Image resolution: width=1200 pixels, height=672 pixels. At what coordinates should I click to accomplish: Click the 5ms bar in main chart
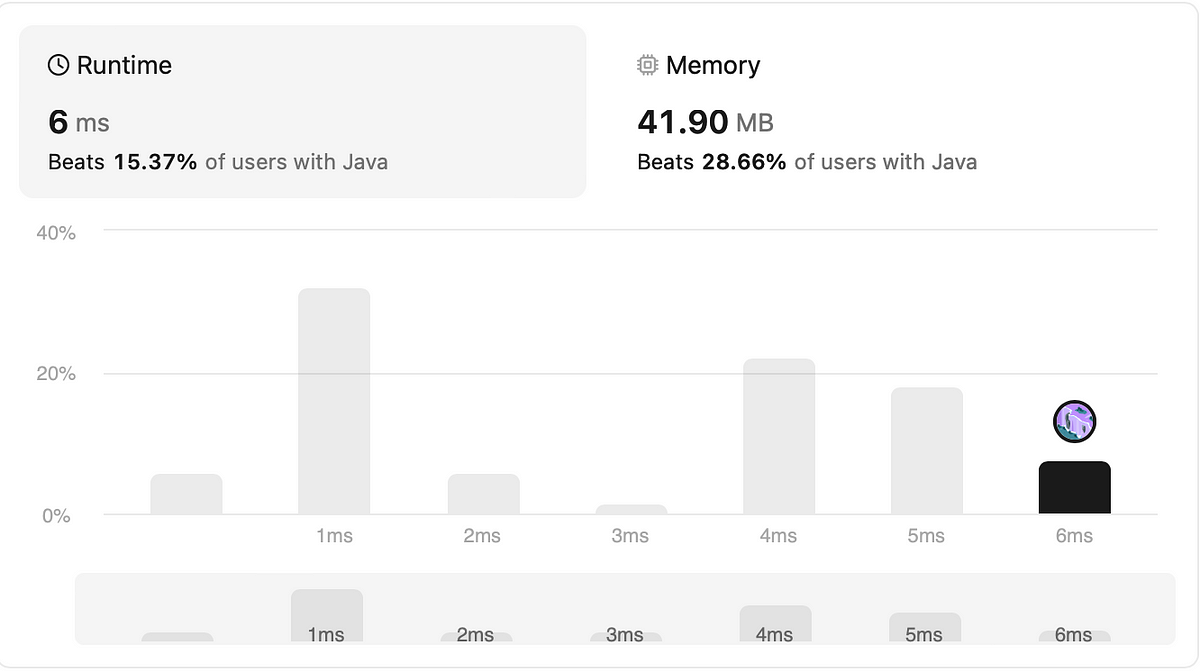pos(927,451)
